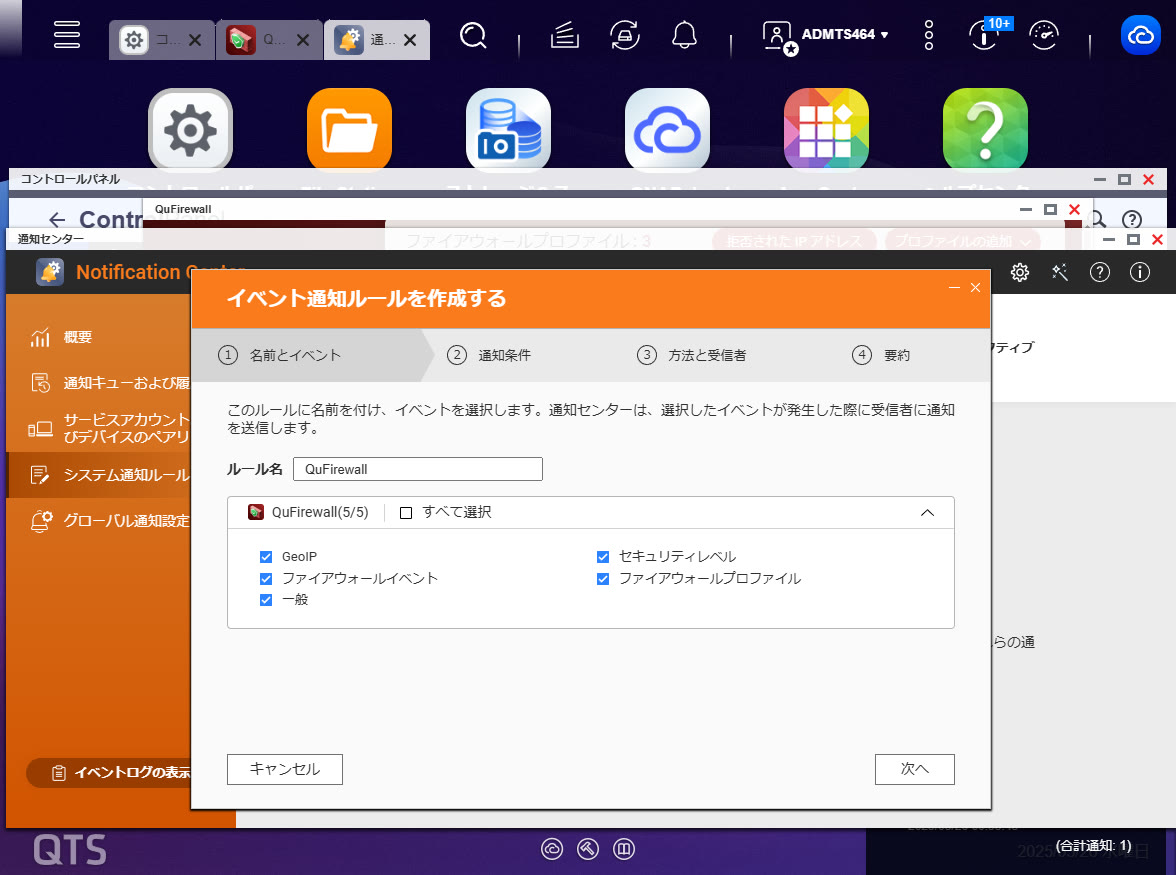Select step 3 方法と受信者 in the wizard
Image resolution: width=1176 pixels, height=875 pixels.
tap(692, 355)
